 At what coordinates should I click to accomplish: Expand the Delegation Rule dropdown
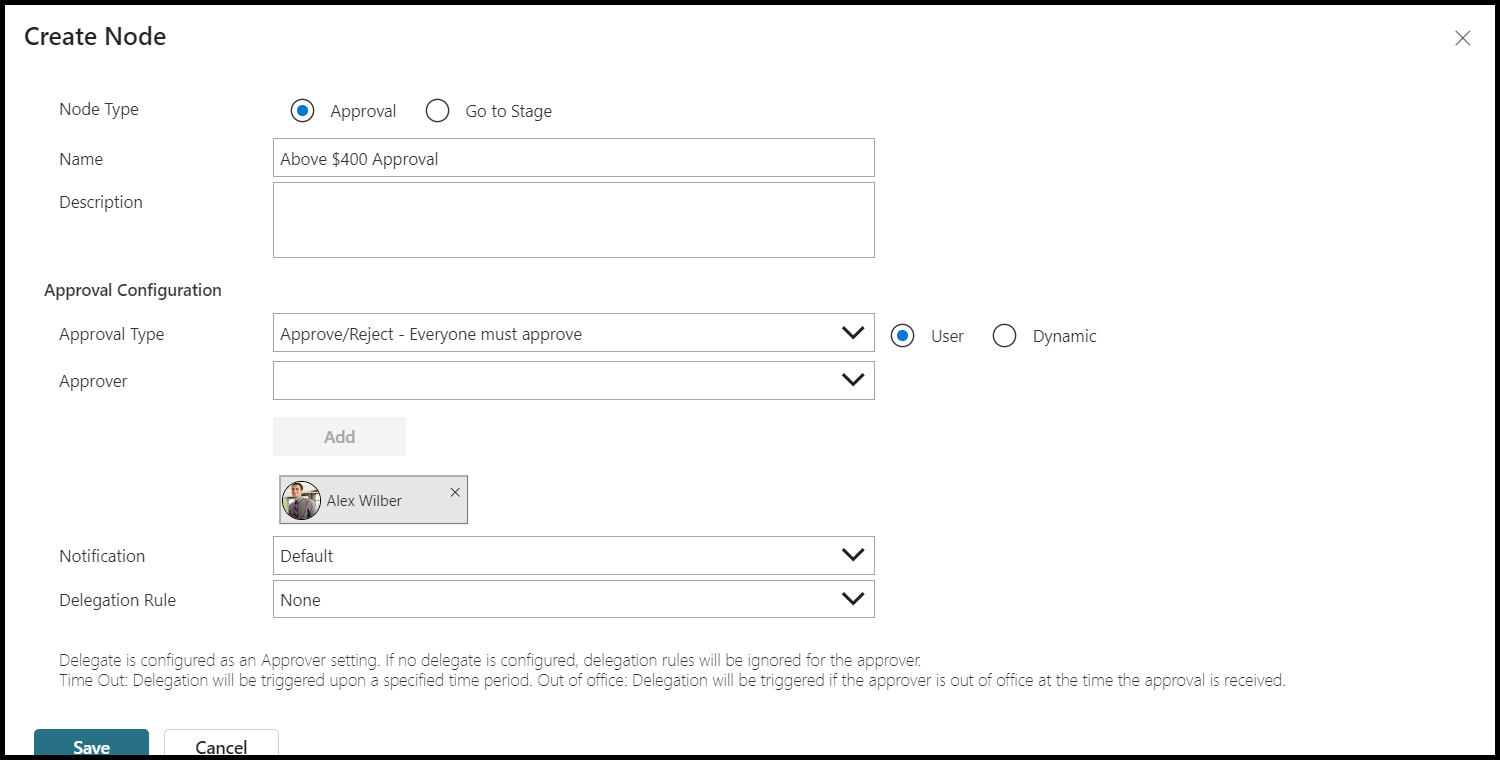tap(852, 599)
